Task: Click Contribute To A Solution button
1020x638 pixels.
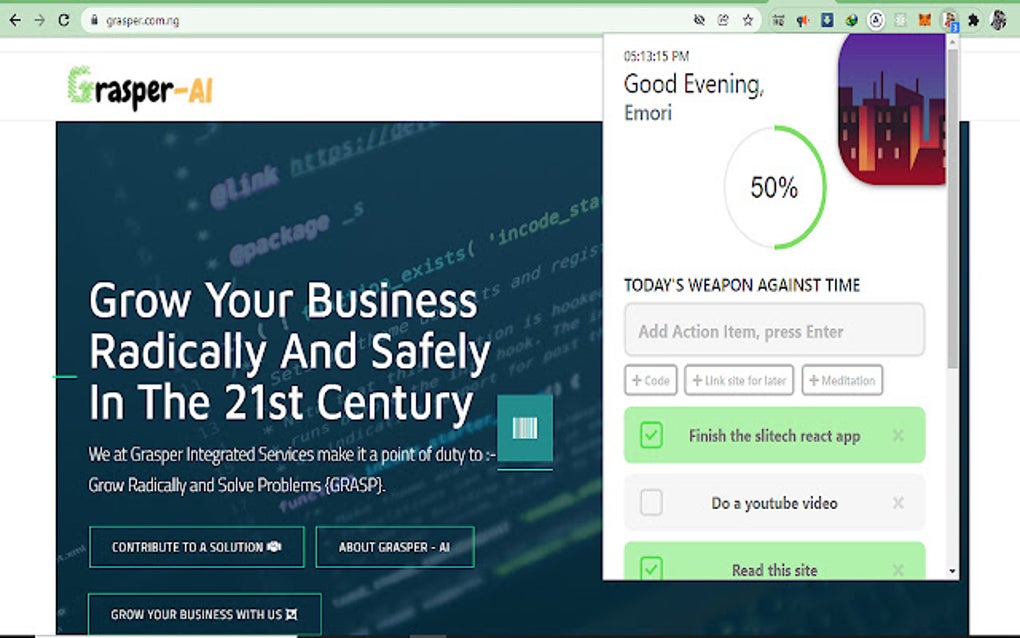Action: pos(196,547)
